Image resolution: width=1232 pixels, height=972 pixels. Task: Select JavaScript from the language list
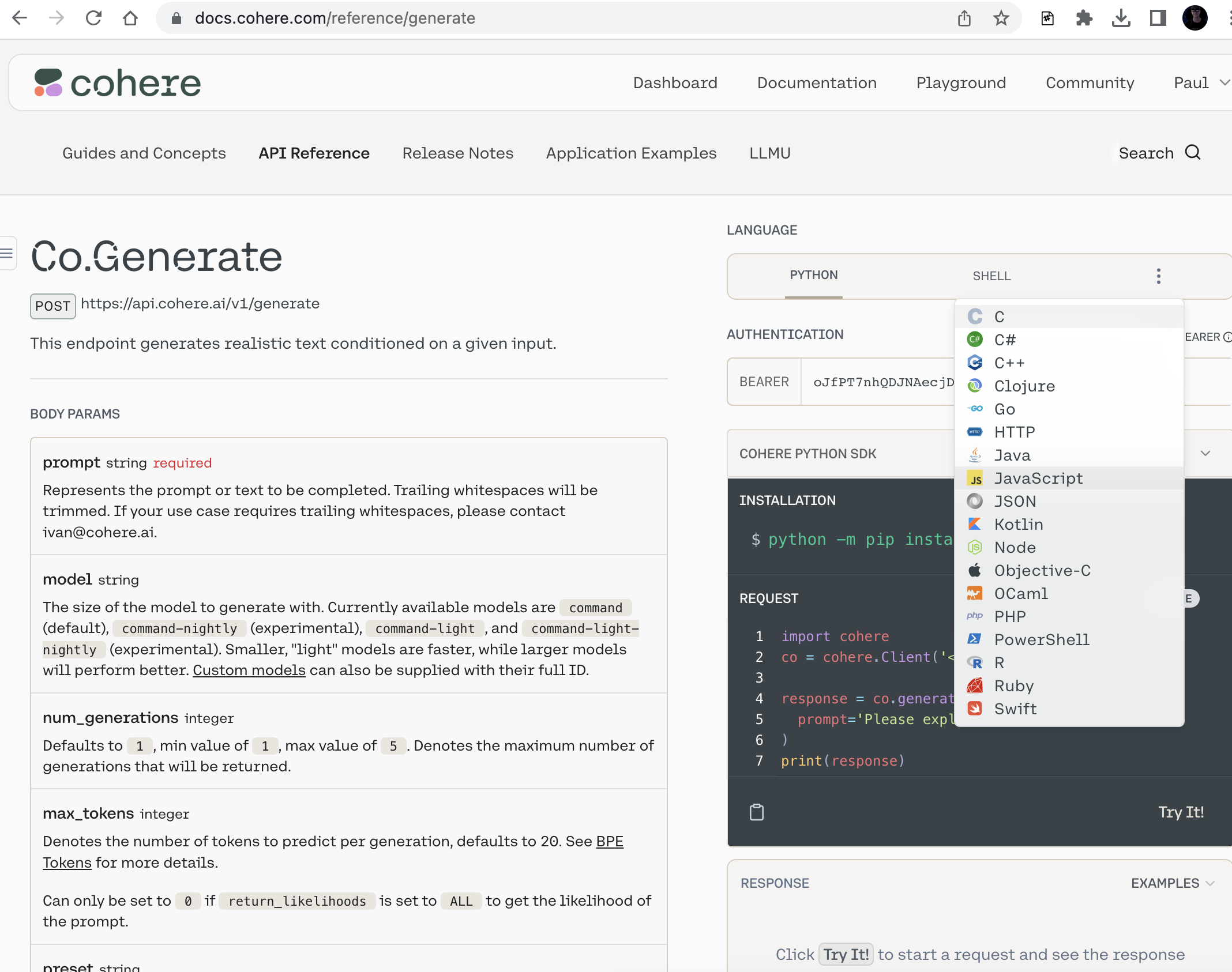(x=1038, y=478)
